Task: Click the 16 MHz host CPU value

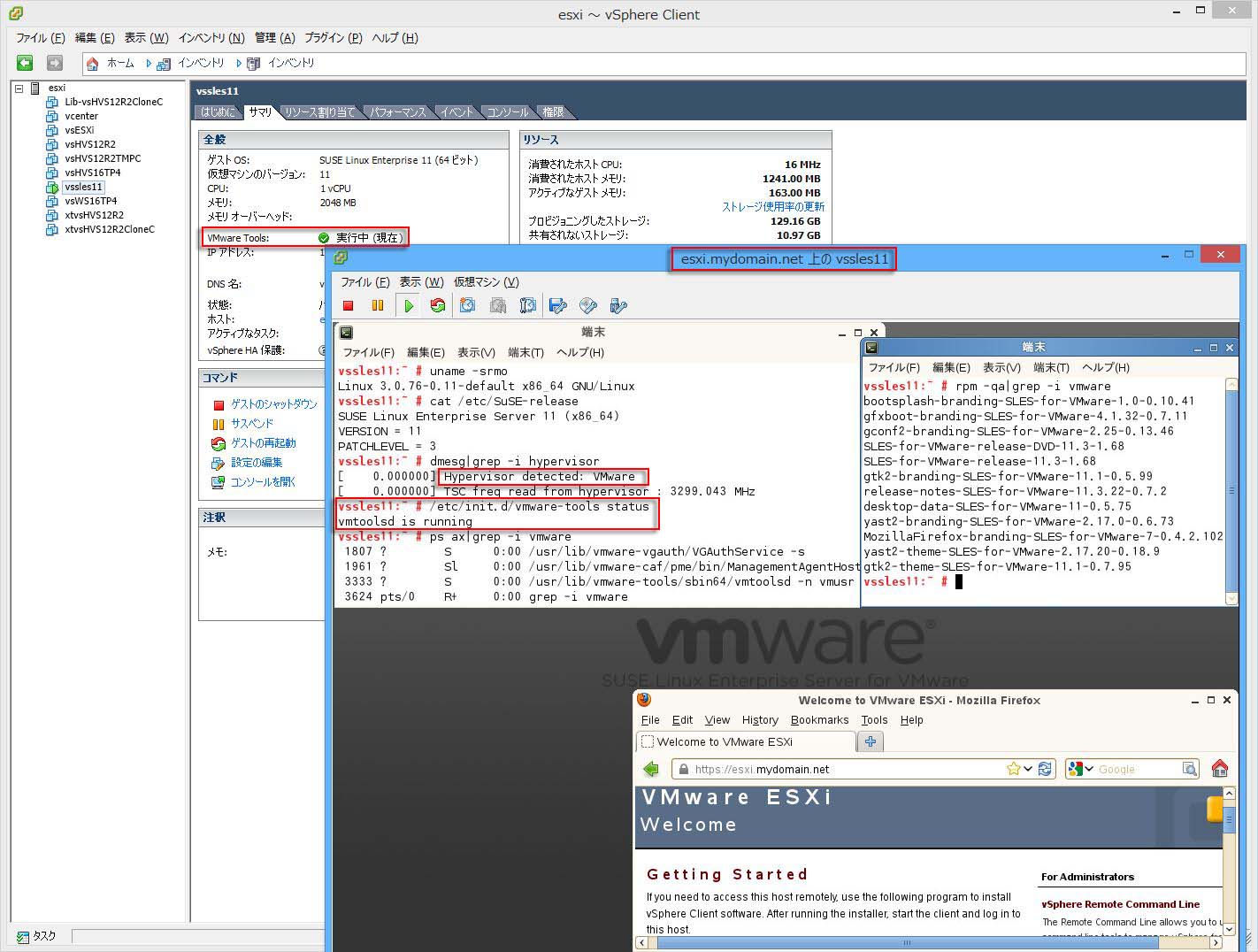Action: [x=802, y=165]
